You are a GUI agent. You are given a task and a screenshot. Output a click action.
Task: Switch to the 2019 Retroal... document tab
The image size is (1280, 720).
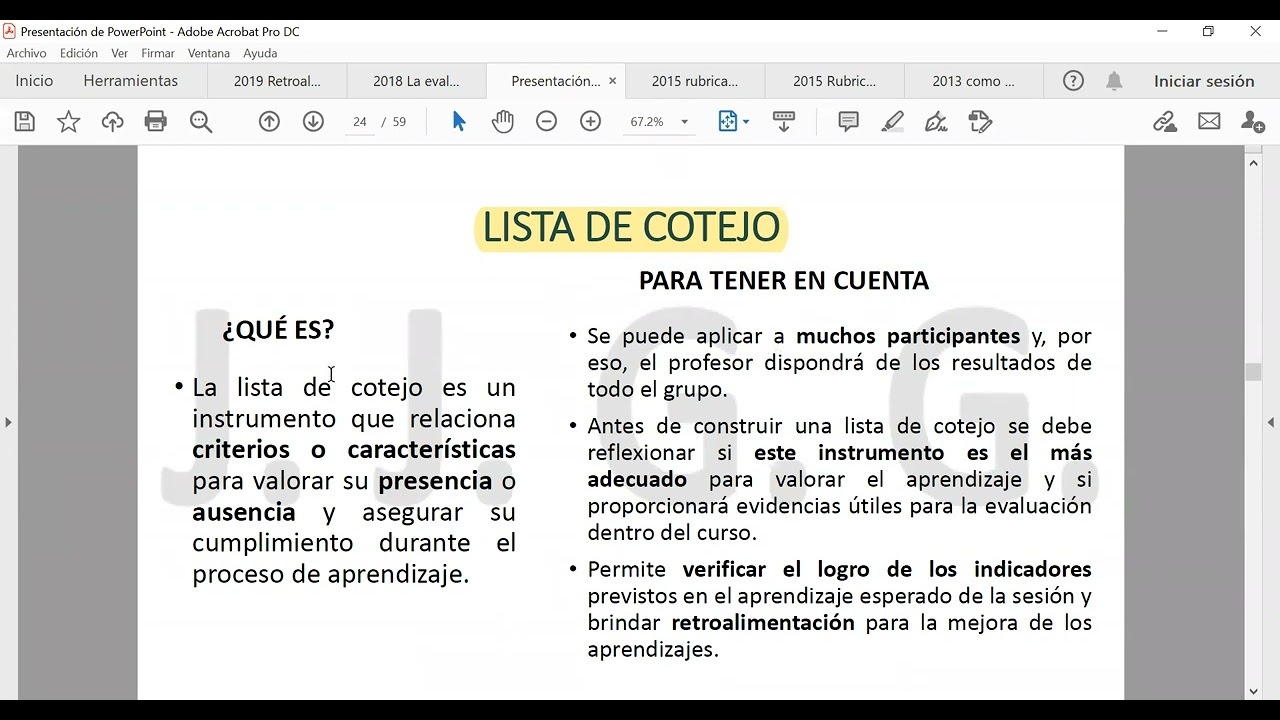(x=277, y=81)
